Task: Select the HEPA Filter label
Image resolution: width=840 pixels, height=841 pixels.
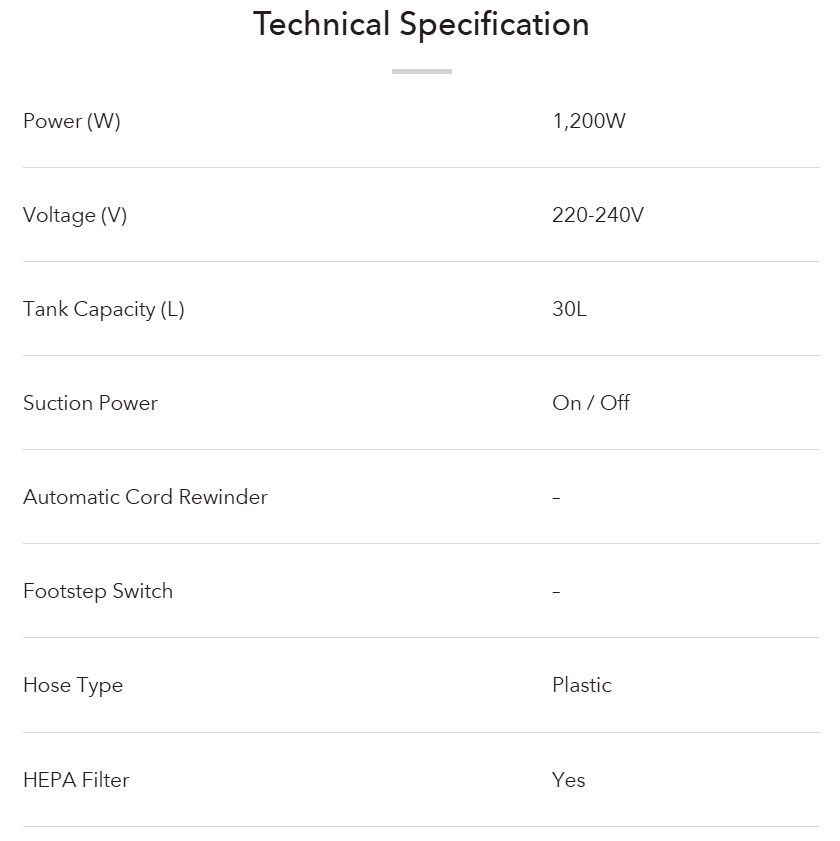Action: point(77,779)
